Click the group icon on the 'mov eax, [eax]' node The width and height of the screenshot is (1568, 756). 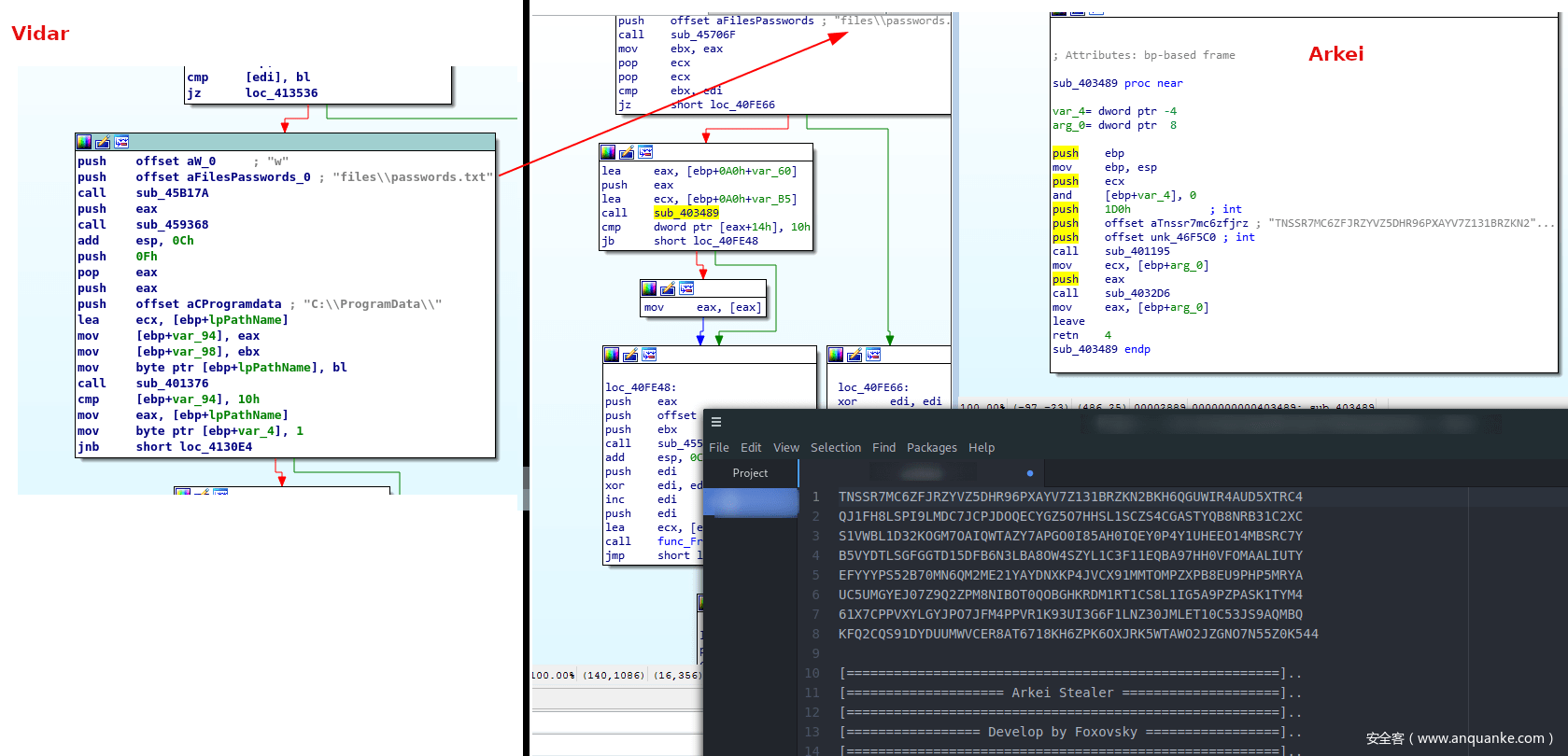click(x=686, y=288)
